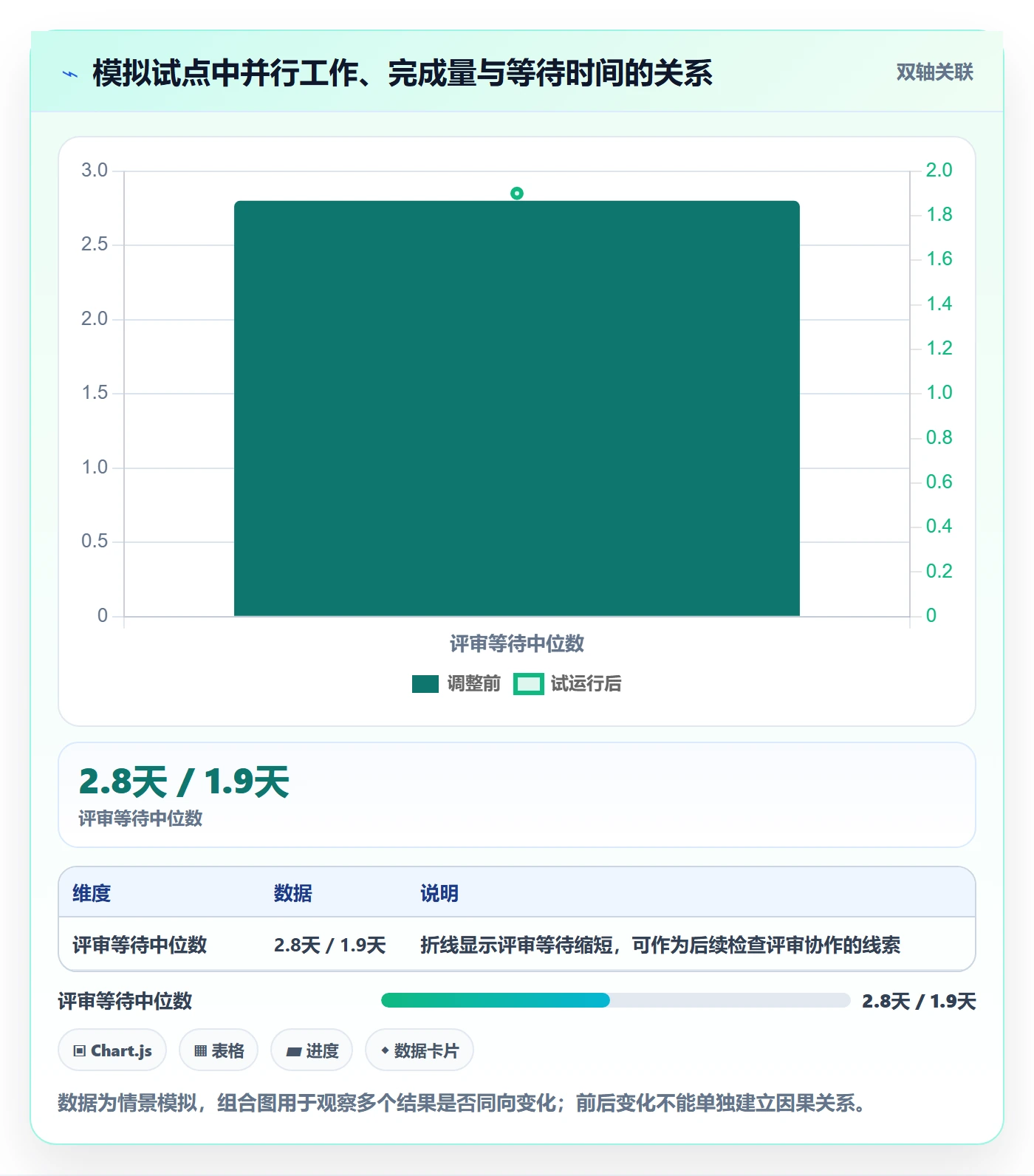Click the 1.8 tick on the right axis
This screenshot has height=1176, width=1034.
[x=939, y=214]
